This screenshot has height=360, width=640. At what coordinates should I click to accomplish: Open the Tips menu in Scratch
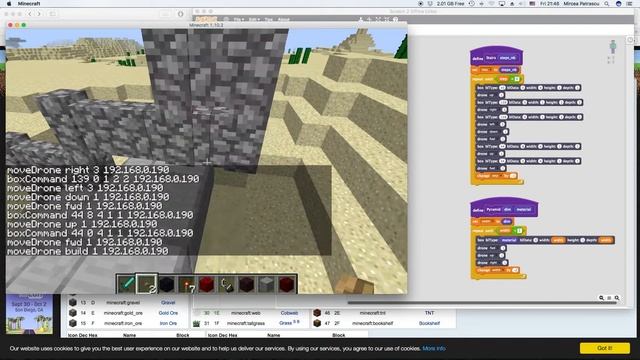tap(269, 19)
